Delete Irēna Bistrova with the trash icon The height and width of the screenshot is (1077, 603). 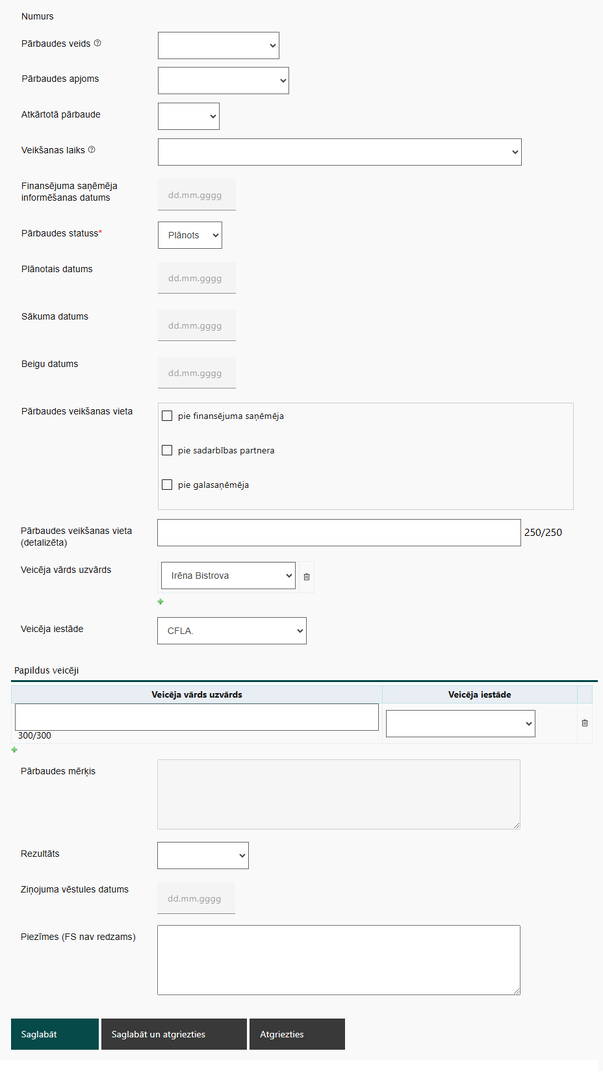click(306, 577)
